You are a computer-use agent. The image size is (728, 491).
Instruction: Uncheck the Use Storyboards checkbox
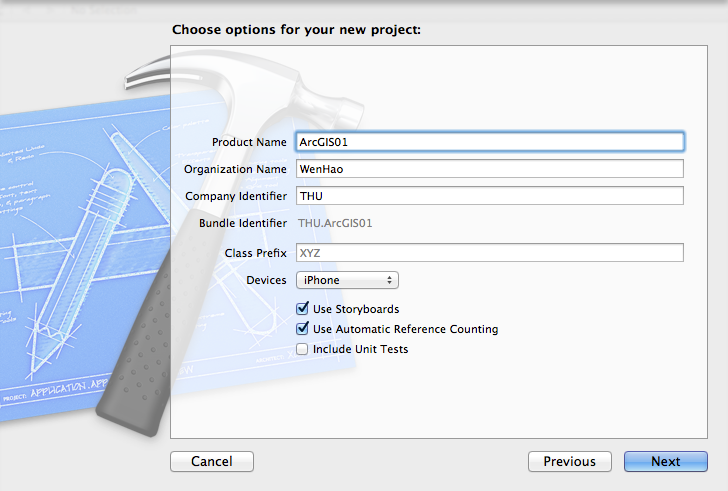tap(303, 309)
